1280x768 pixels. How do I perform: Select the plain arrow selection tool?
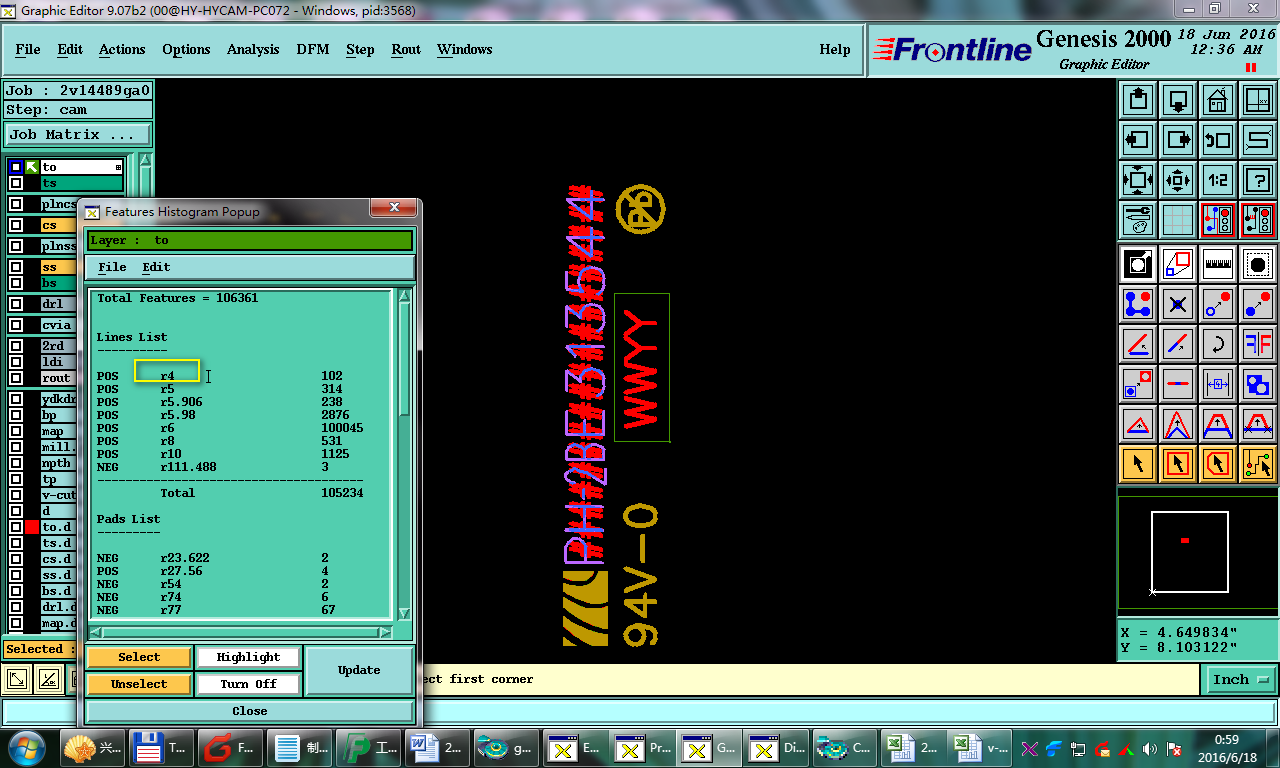click(1138, 464)
